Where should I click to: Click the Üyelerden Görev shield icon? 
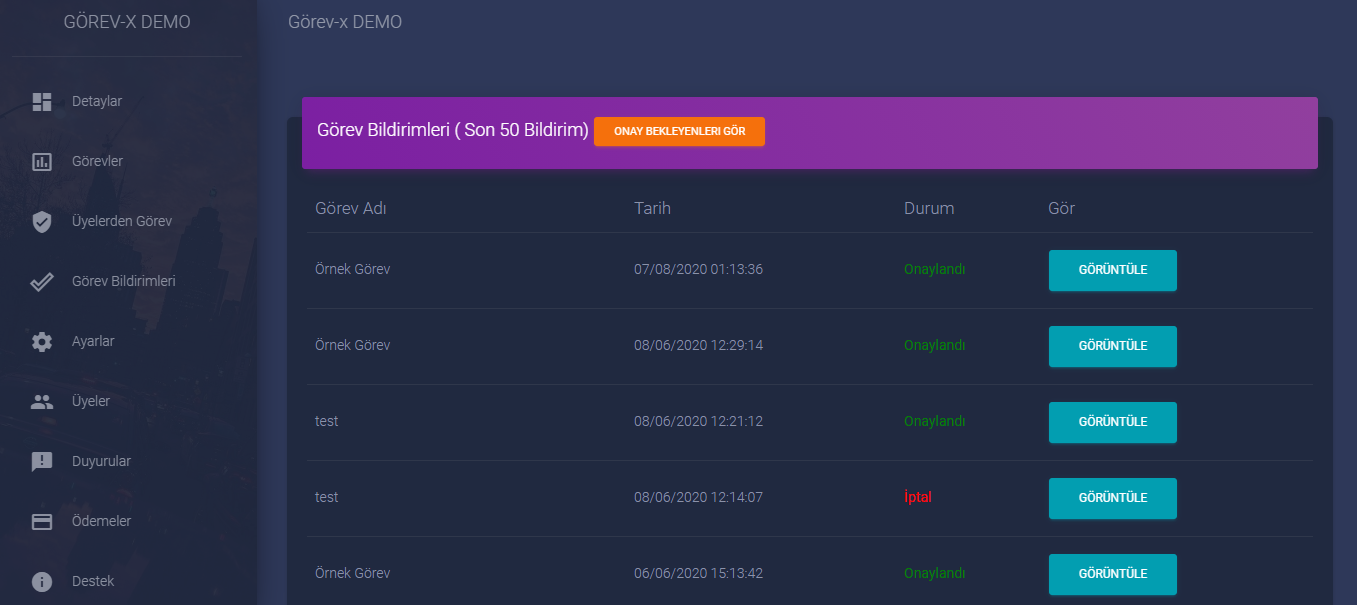tap(42, 222)
